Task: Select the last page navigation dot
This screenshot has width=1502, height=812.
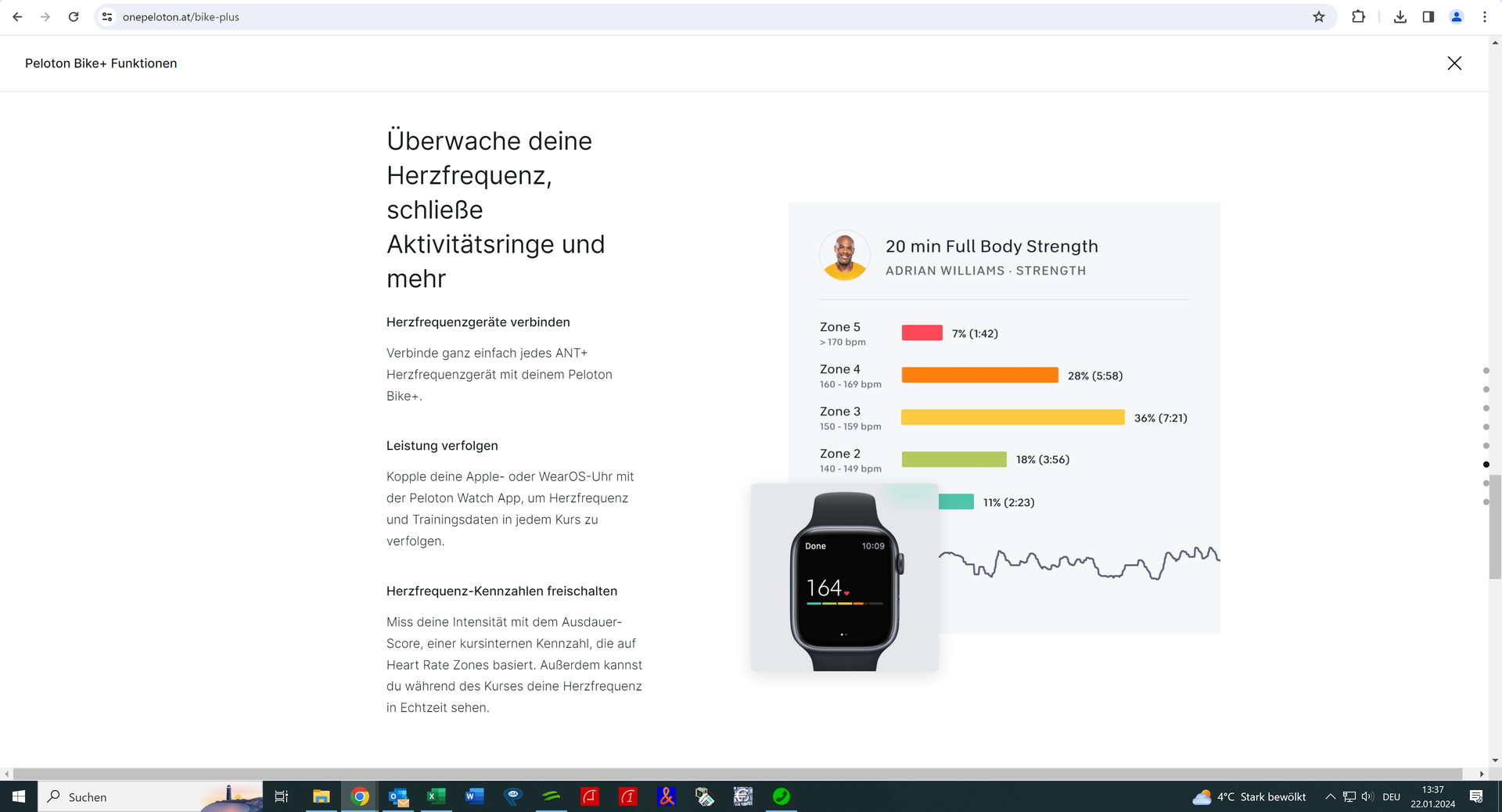Action: click(1486, 502)
